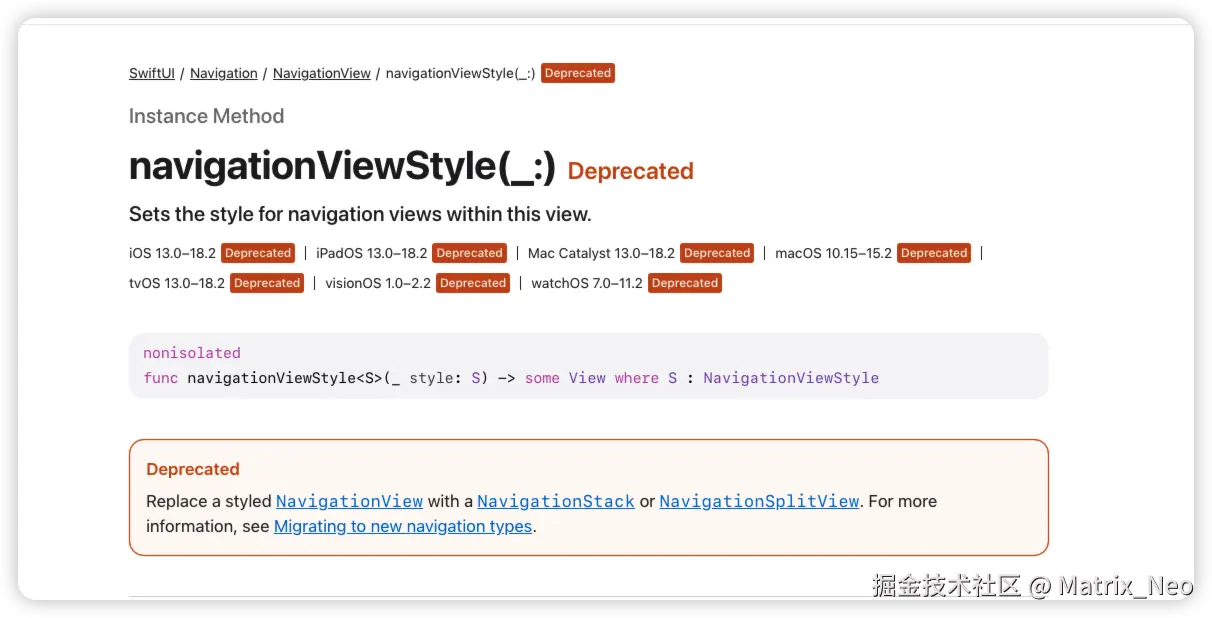This screenshot has height=618, width=1212.
Task: Open the Migrating to new navigation types link
Action: click(x=403, y=526)
